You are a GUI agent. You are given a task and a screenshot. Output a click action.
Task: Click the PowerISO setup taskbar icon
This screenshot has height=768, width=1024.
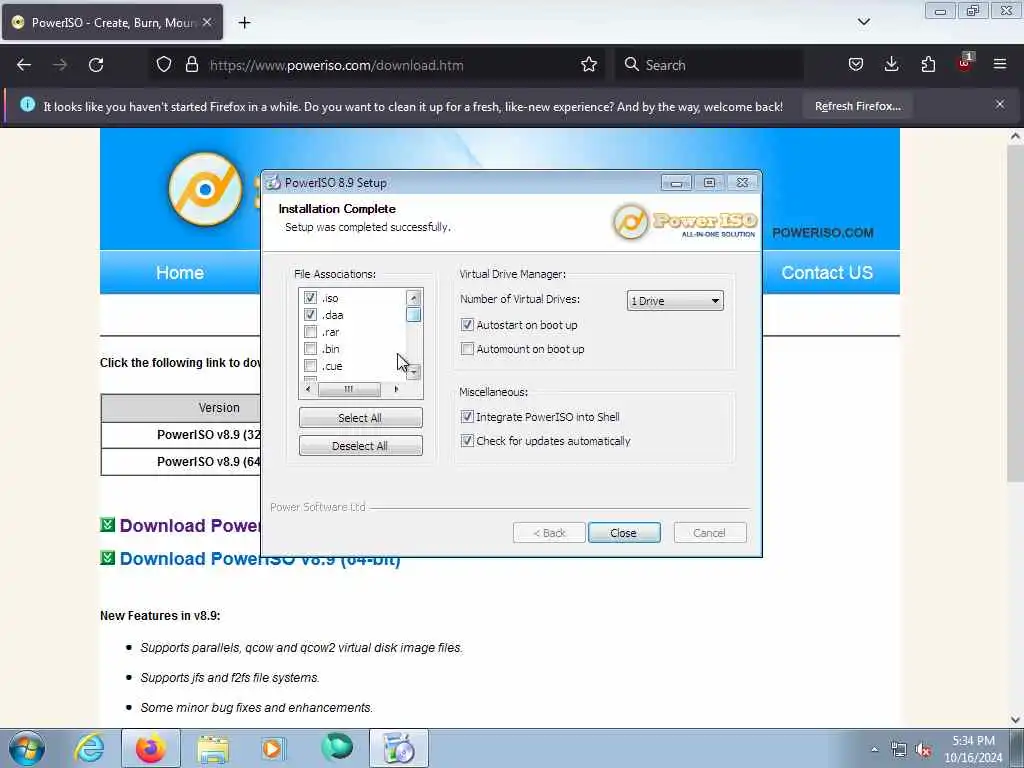point(399,748)
